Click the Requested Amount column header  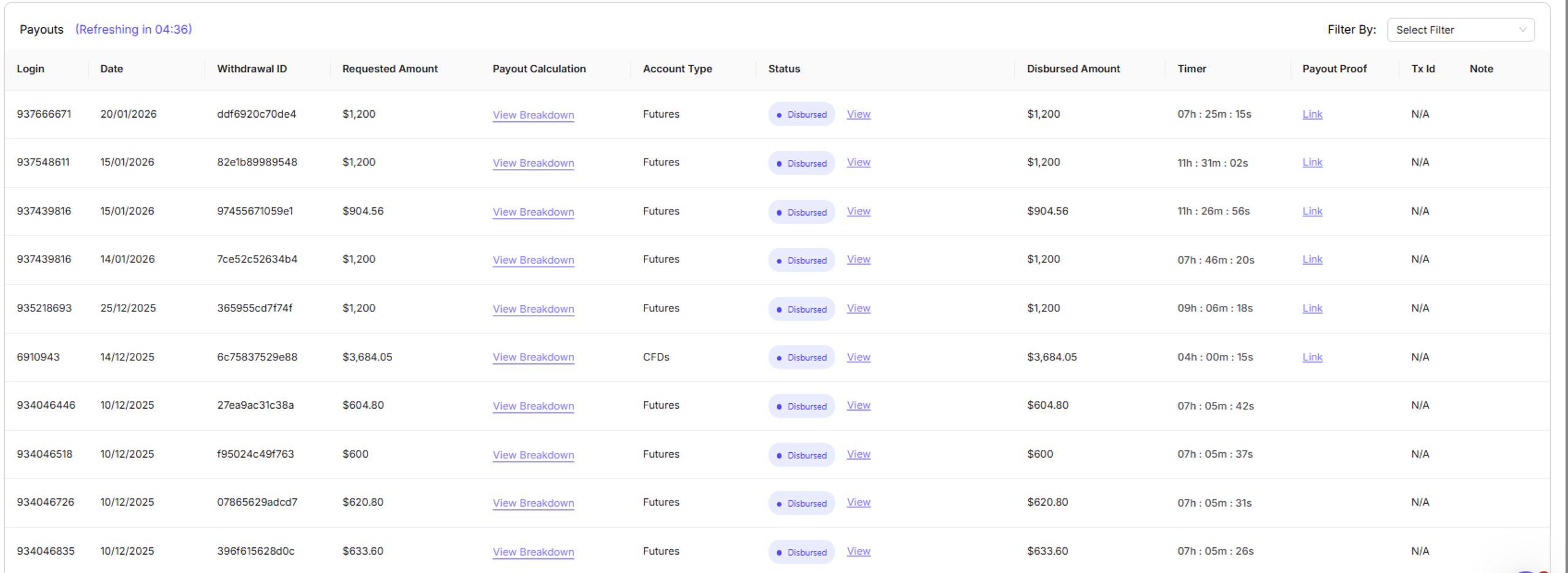390,69
